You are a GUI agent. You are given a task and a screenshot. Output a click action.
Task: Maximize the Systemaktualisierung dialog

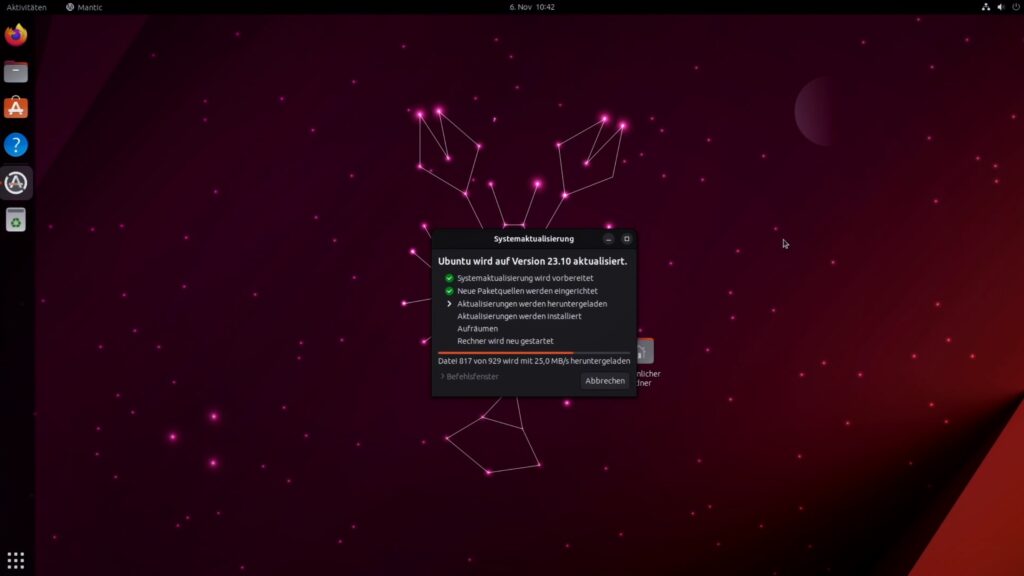click(x=626, y=239)
